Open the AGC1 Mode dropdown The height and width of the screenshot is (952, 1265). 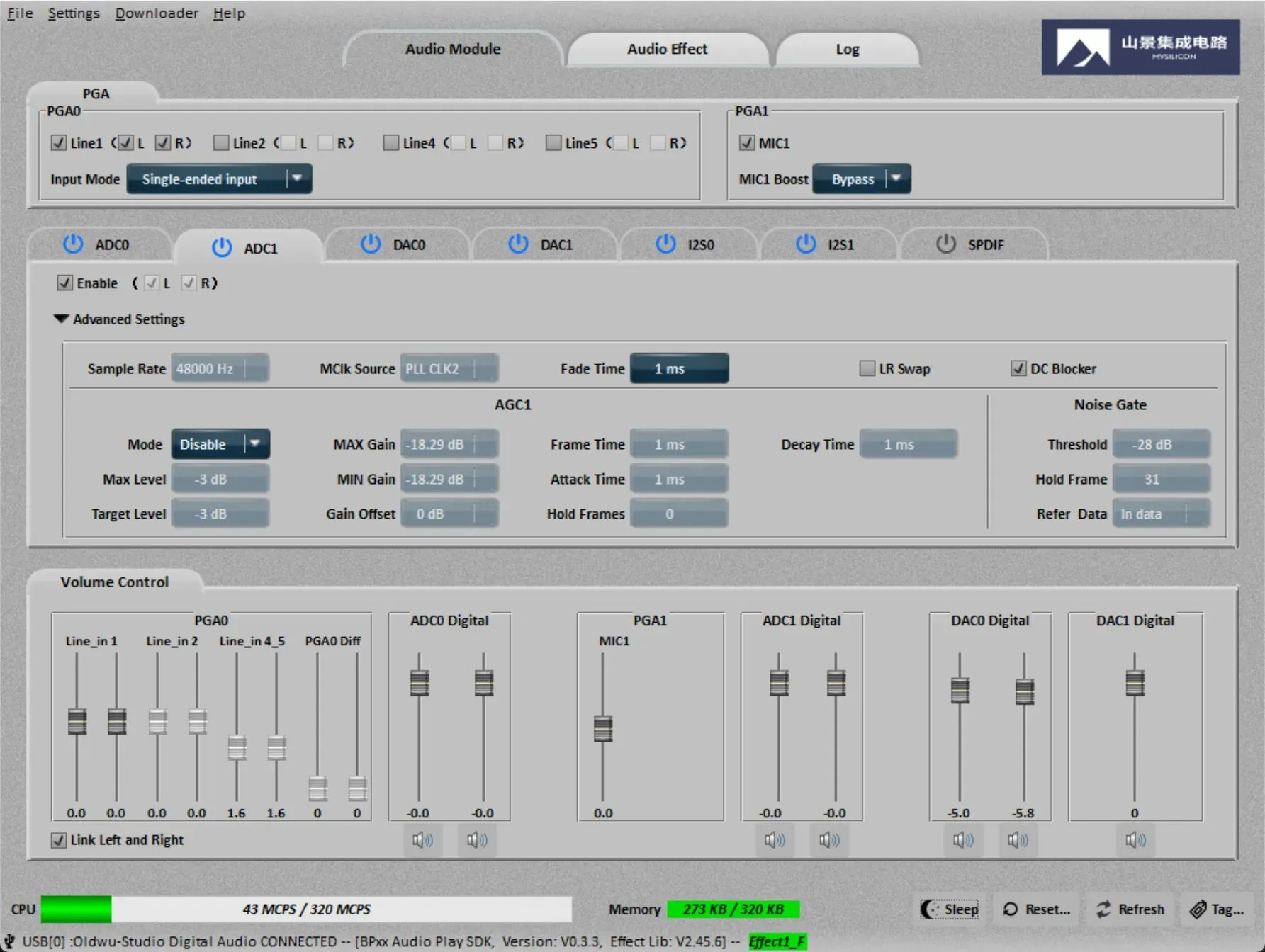click(220, 444)
